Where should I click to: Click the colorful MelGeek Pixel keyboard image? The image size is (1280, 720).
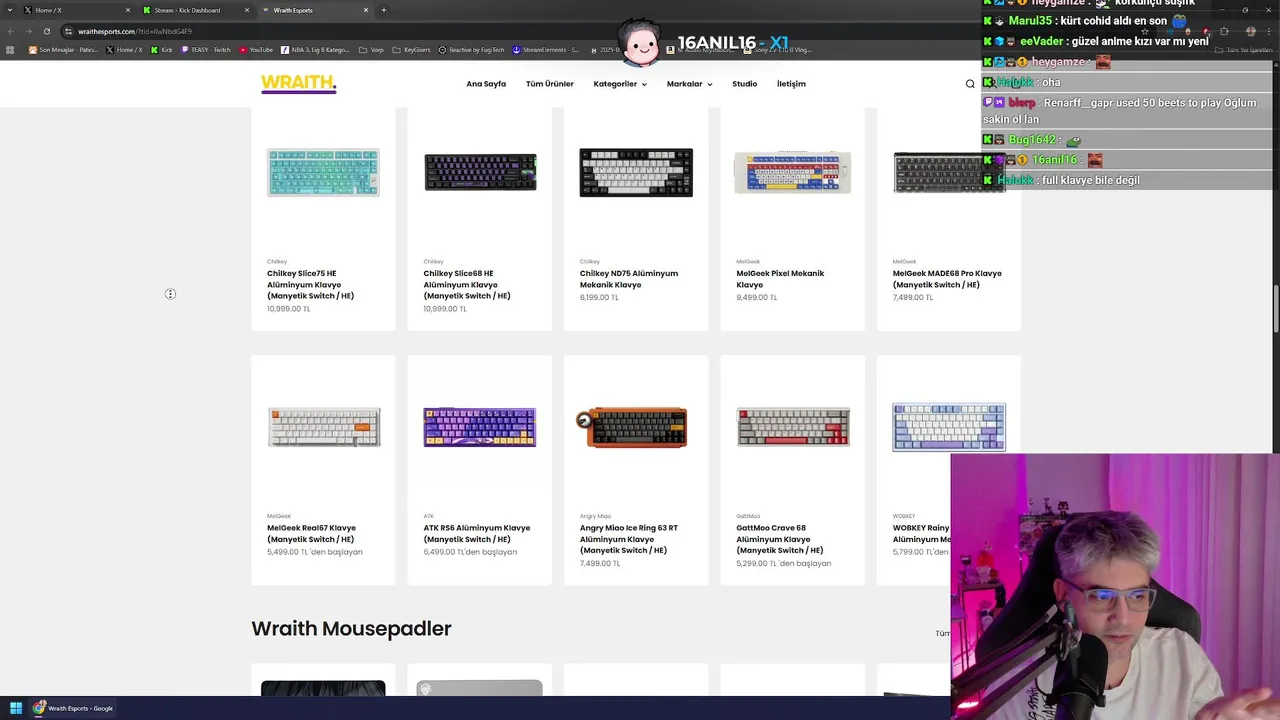pos(793,172)
